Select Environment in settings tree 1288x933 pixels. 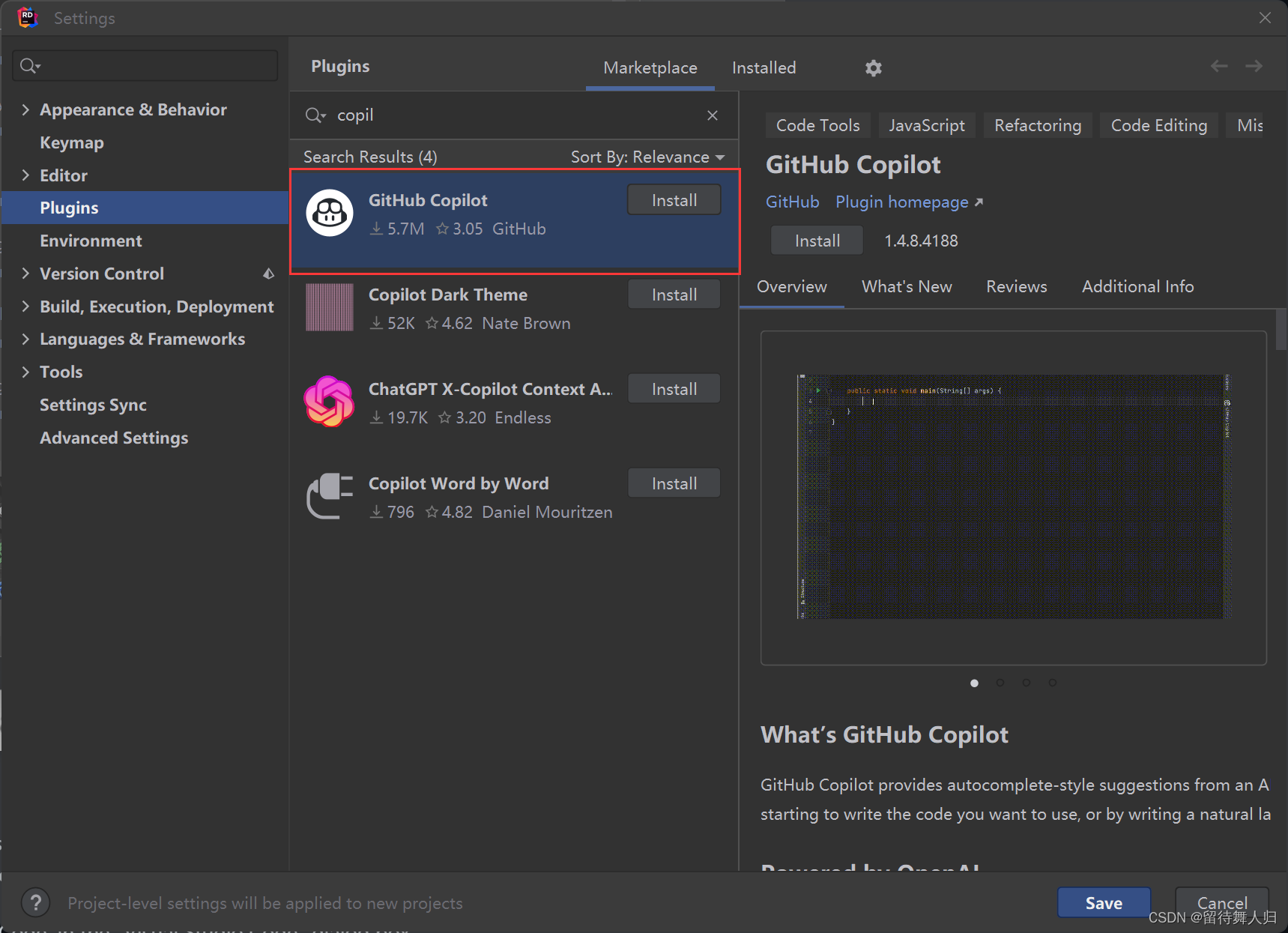click(91, 241)
